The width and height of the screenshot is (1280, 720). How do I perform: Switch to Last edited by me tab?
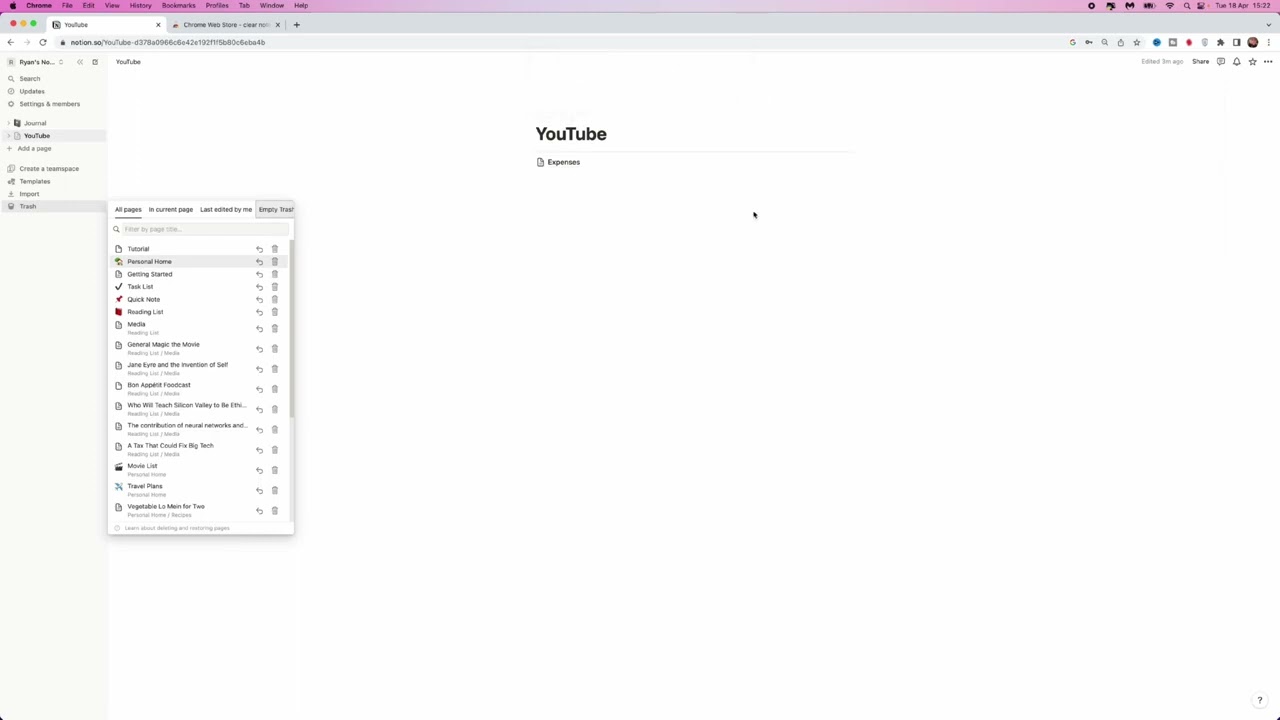pyautogui.click(x=226, y=209)
